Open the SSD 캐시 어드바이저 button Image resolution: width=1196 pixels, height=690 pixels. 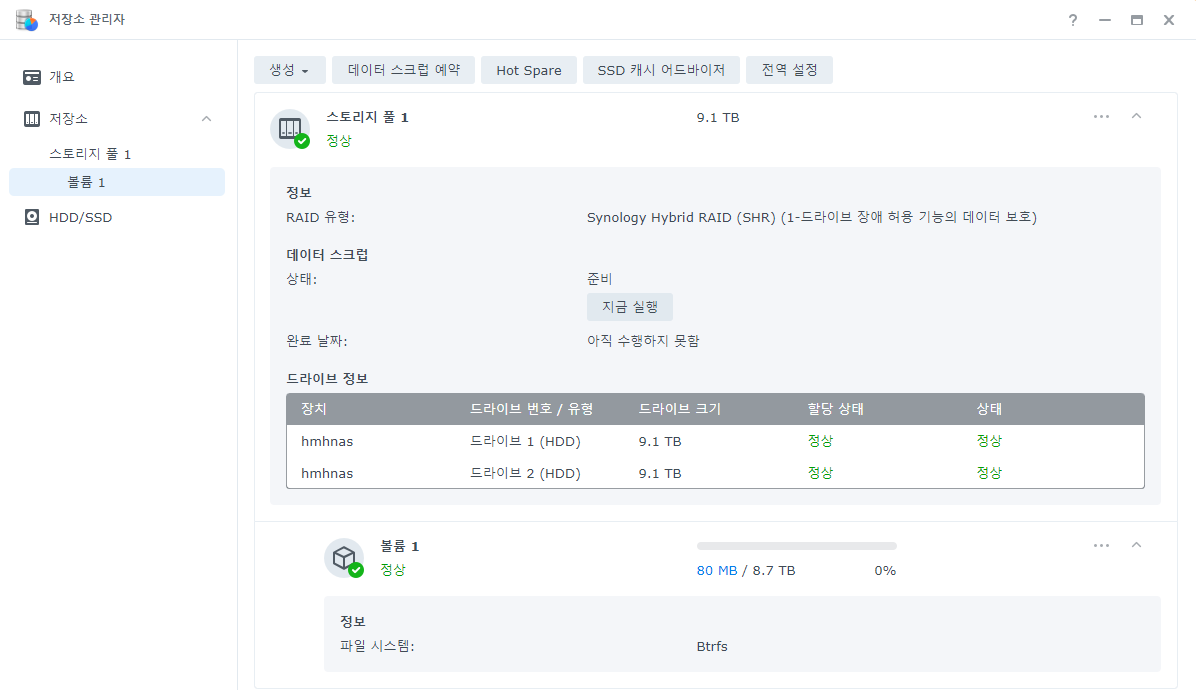click(661, 70)
